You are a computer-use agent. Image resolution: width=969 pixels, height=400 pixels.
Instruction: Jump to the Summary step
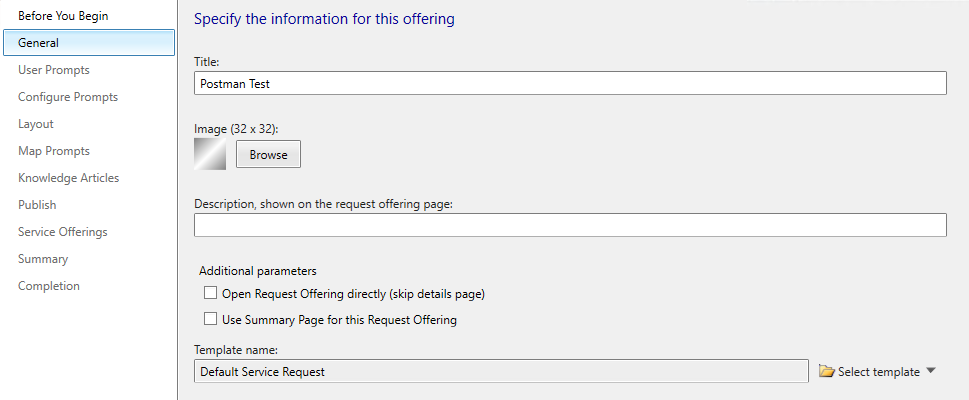pyautogui.click(x=43, y=259)
